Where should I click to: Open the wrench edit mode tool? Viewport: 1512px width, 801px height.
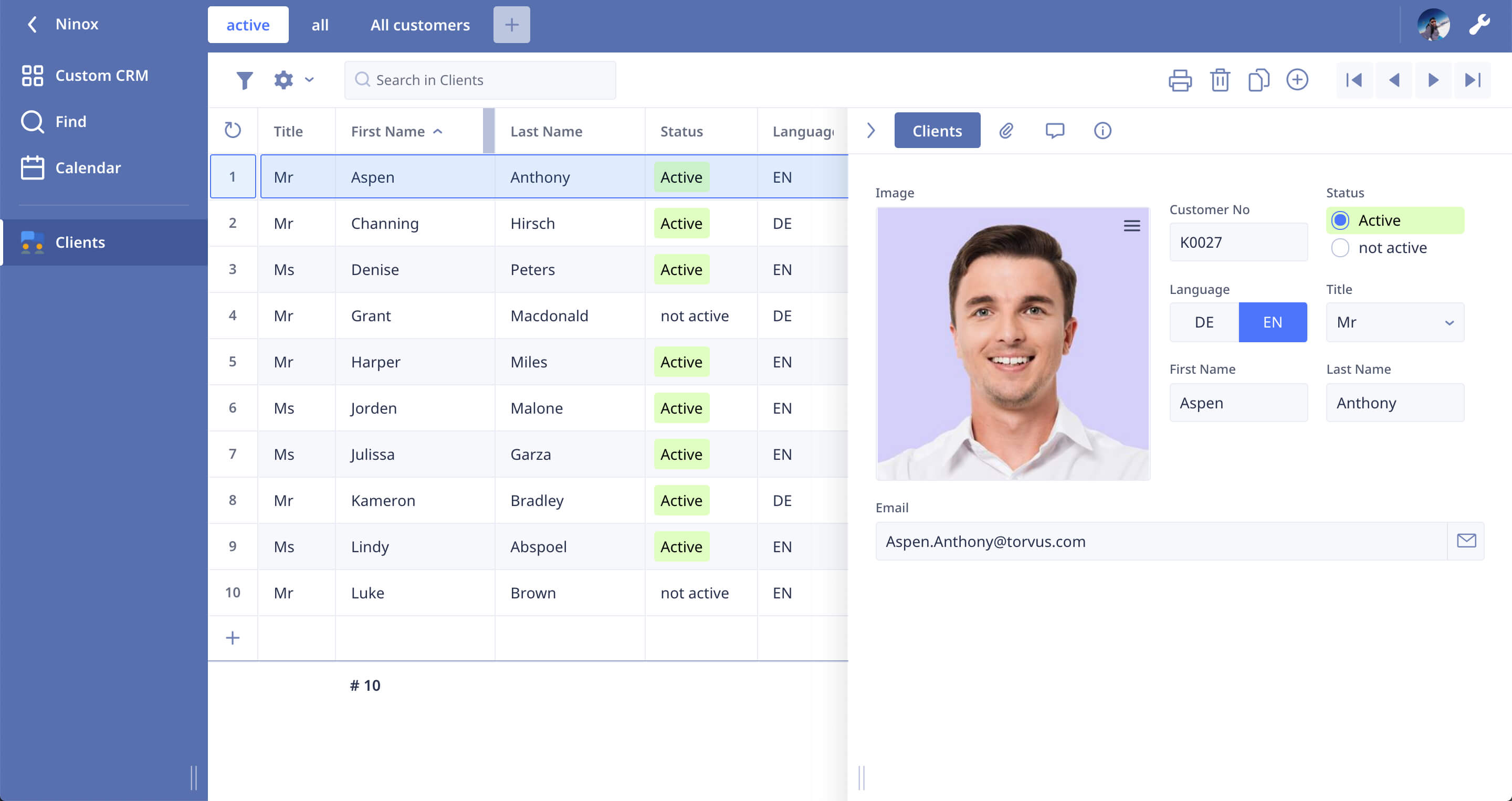pyautogui.click(x=1479, y=25)
